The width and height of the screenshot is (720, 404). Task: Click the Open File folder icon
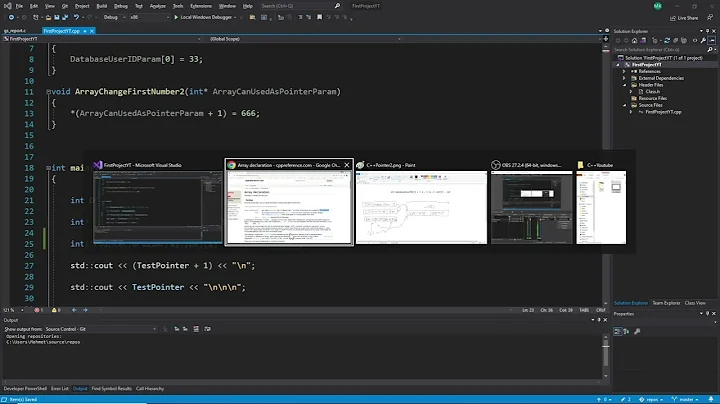(48, 17)
